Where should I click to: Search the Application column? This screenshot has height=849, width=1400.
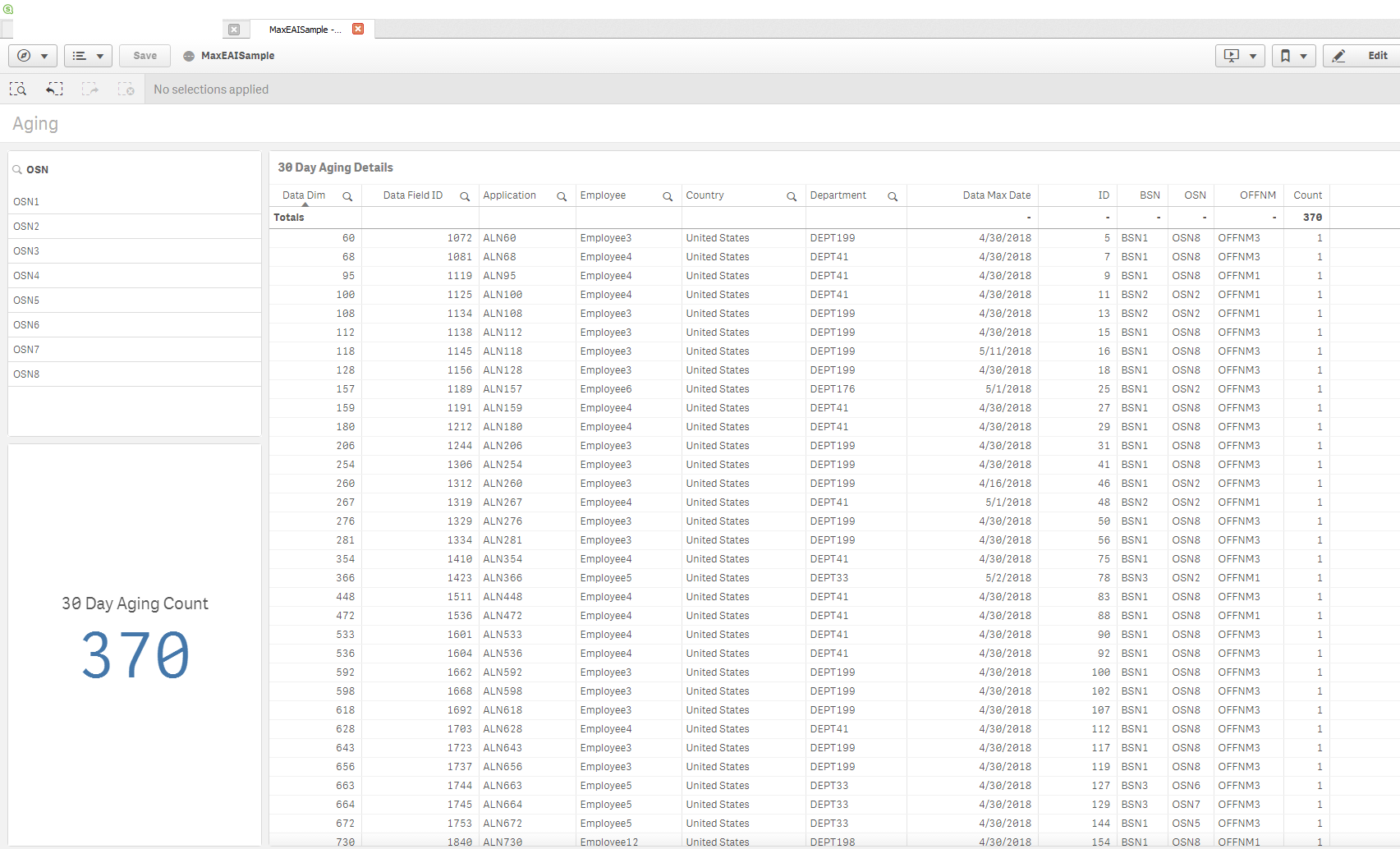pyautogui.click(x=562, y=196)
